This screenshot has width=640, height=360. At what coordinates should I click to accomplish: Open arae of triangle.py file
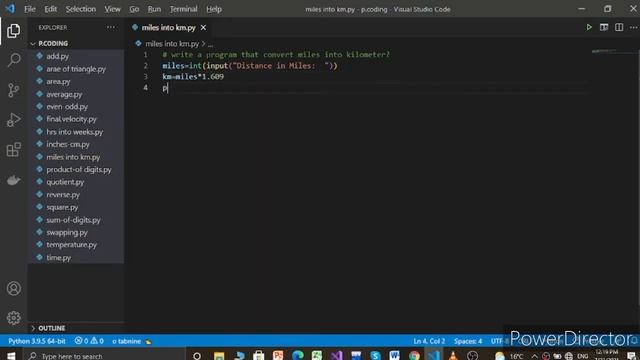tap(76, 69)
